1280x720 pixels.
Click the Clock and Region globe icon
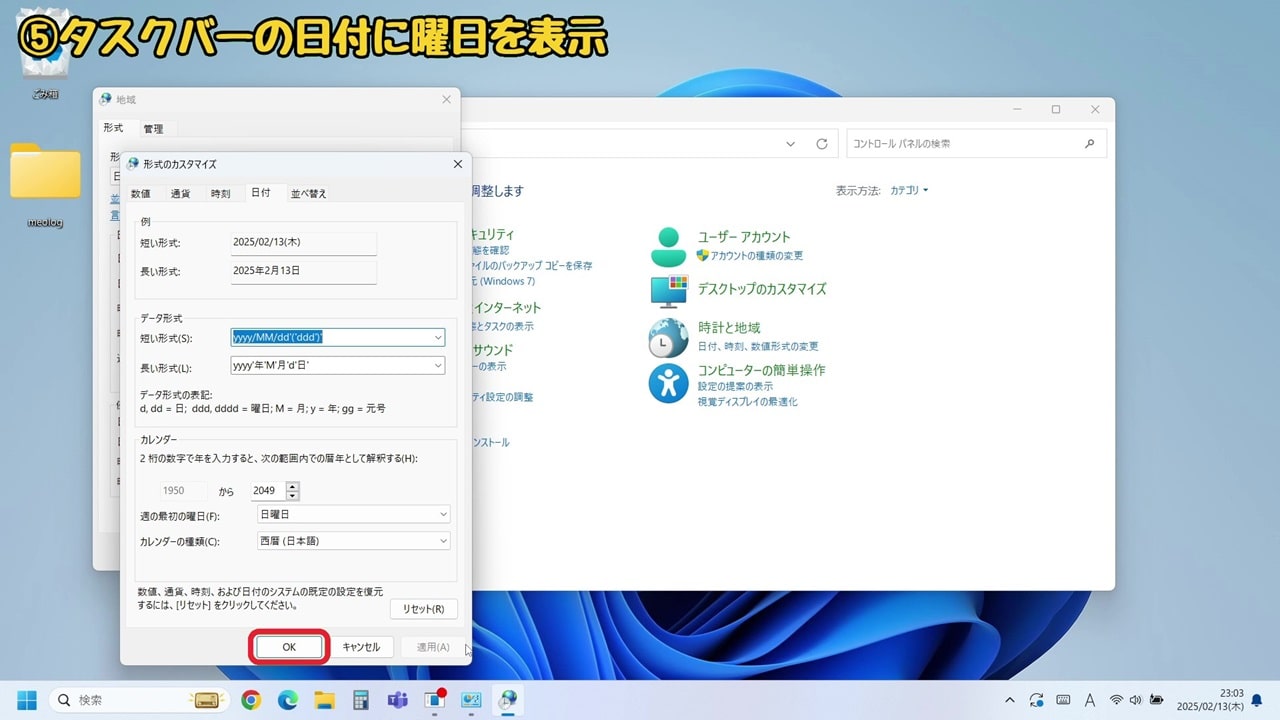coord(668,338)
